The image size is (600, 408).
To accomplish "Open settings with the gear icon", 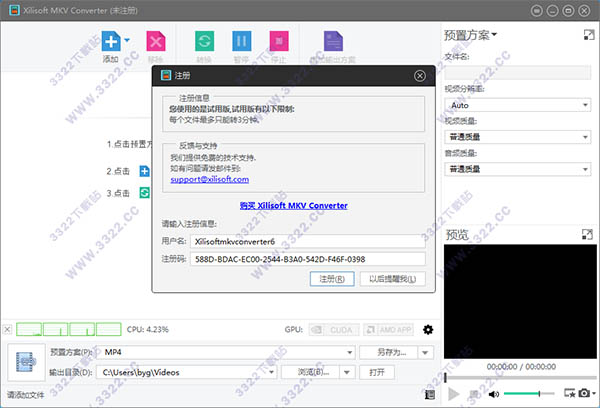I will point(428,330).
